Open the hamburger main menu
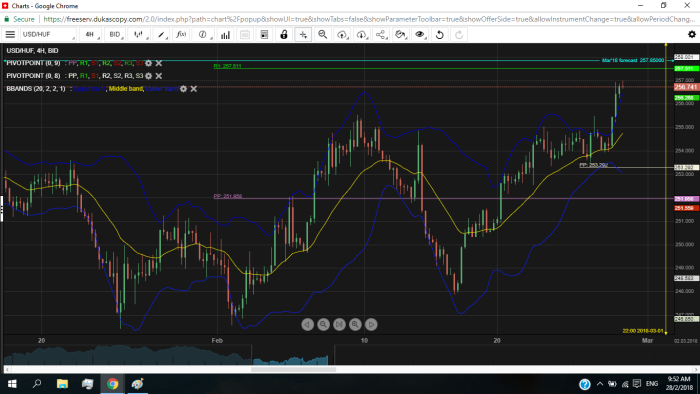Image resolution: width=700 pixels, height=394 pixels. (10, 34)
